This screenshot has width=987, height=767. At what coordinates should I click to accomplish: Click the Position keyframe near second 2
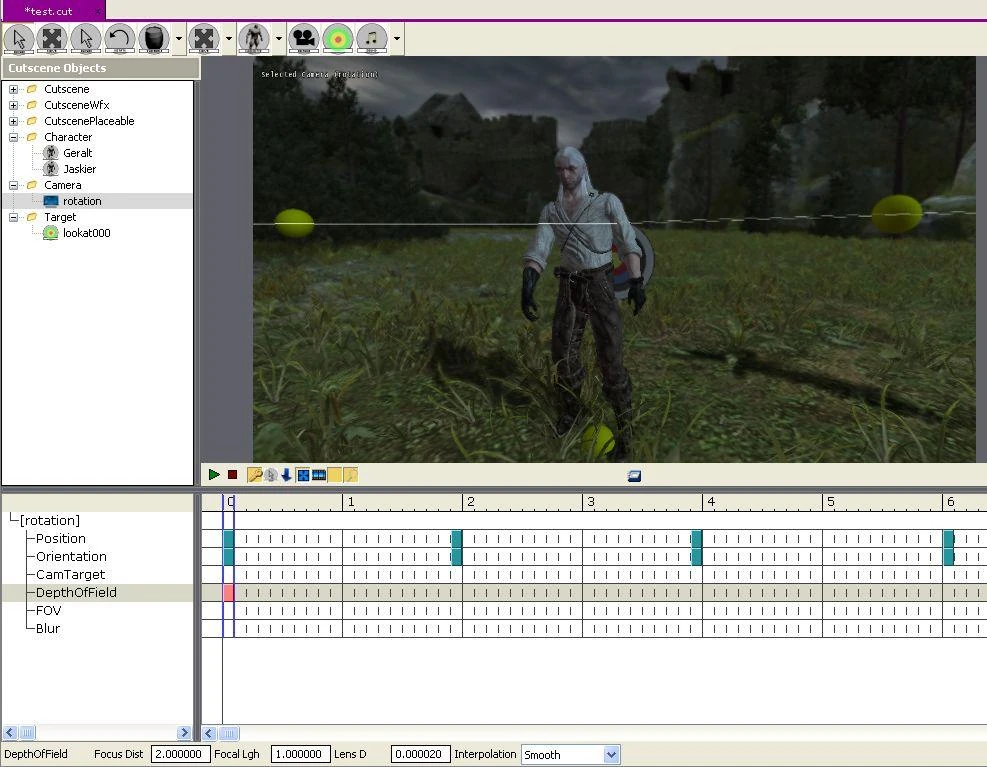coord(457,538)
